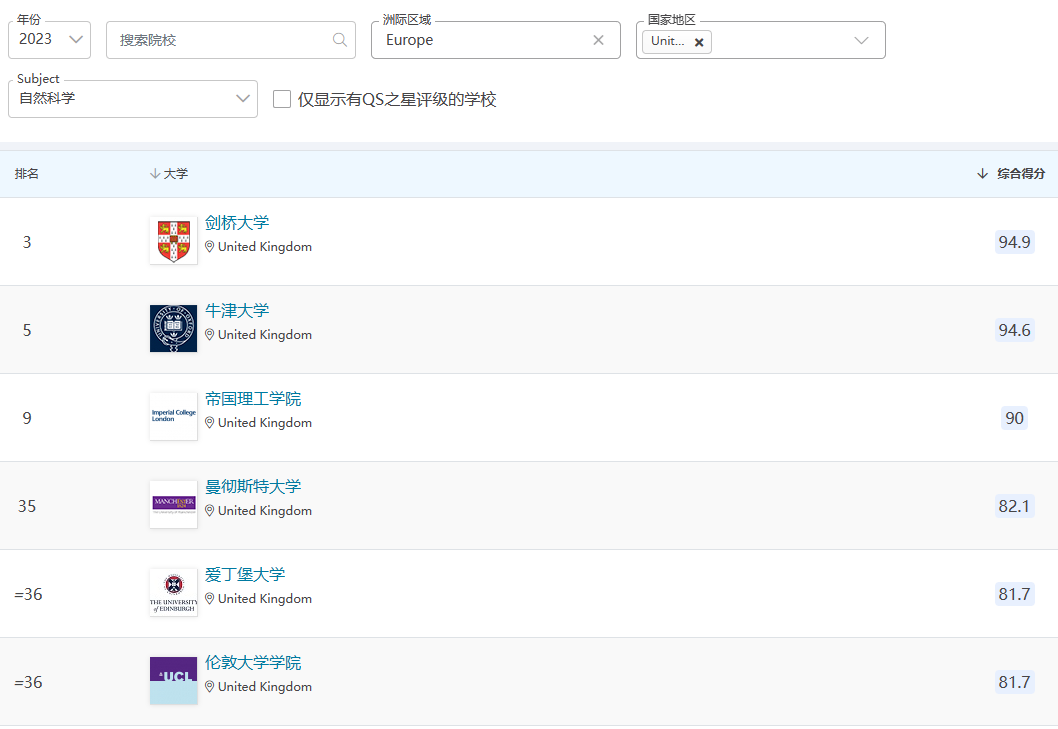1058x729 pixels.
Task: Click the 94.9 score for 剑桥大学
Action: pyautogui.click(x=1014, y=242)
